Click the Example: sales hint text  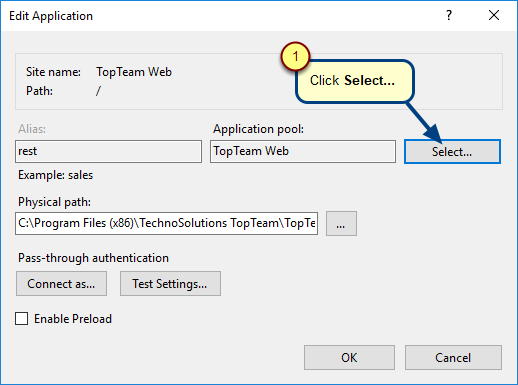tap(55, 175)
